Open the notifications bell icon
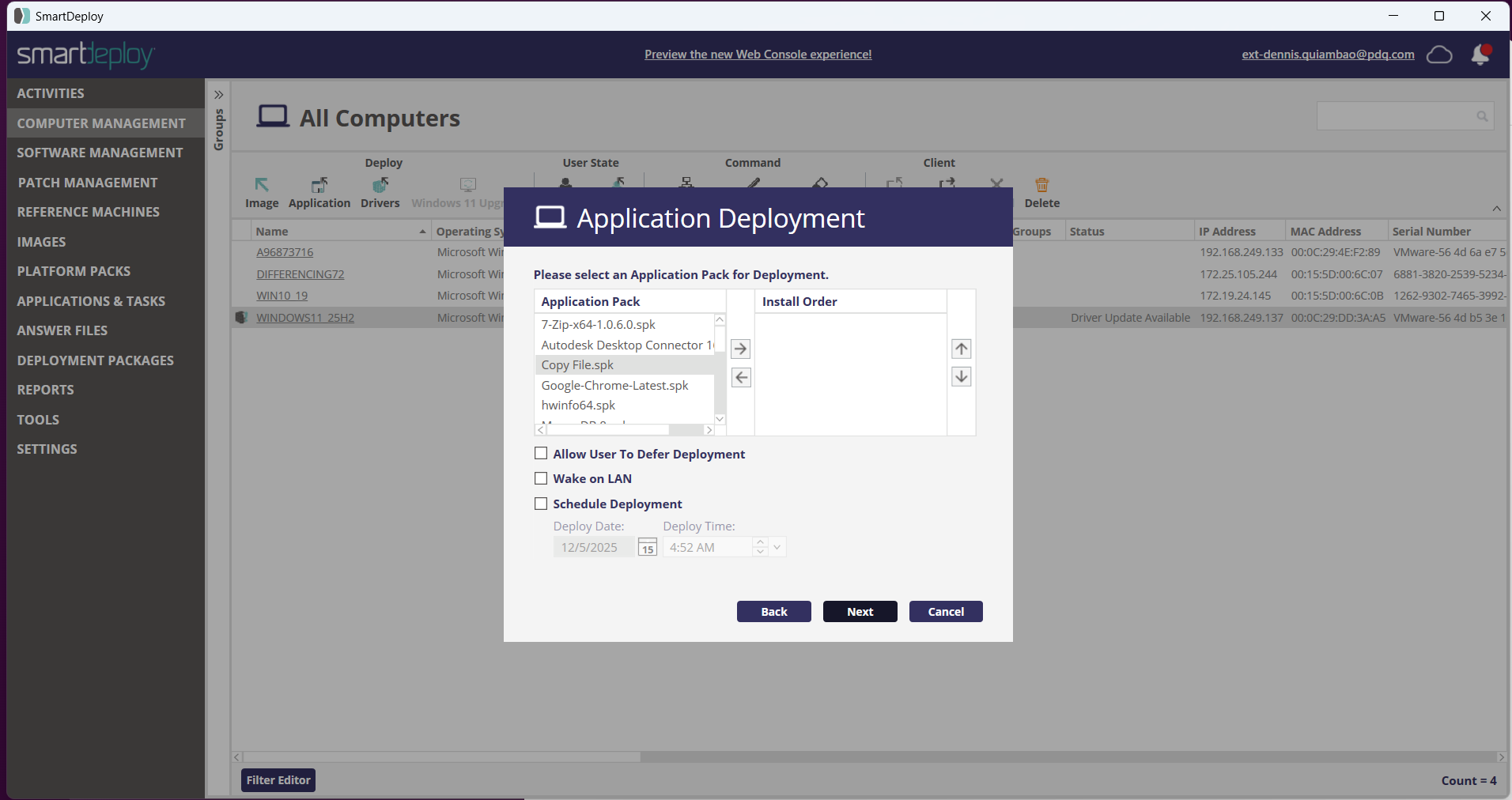This screenshot has height=800, width=1512. pyautogui.click(x=1480, y=55)
